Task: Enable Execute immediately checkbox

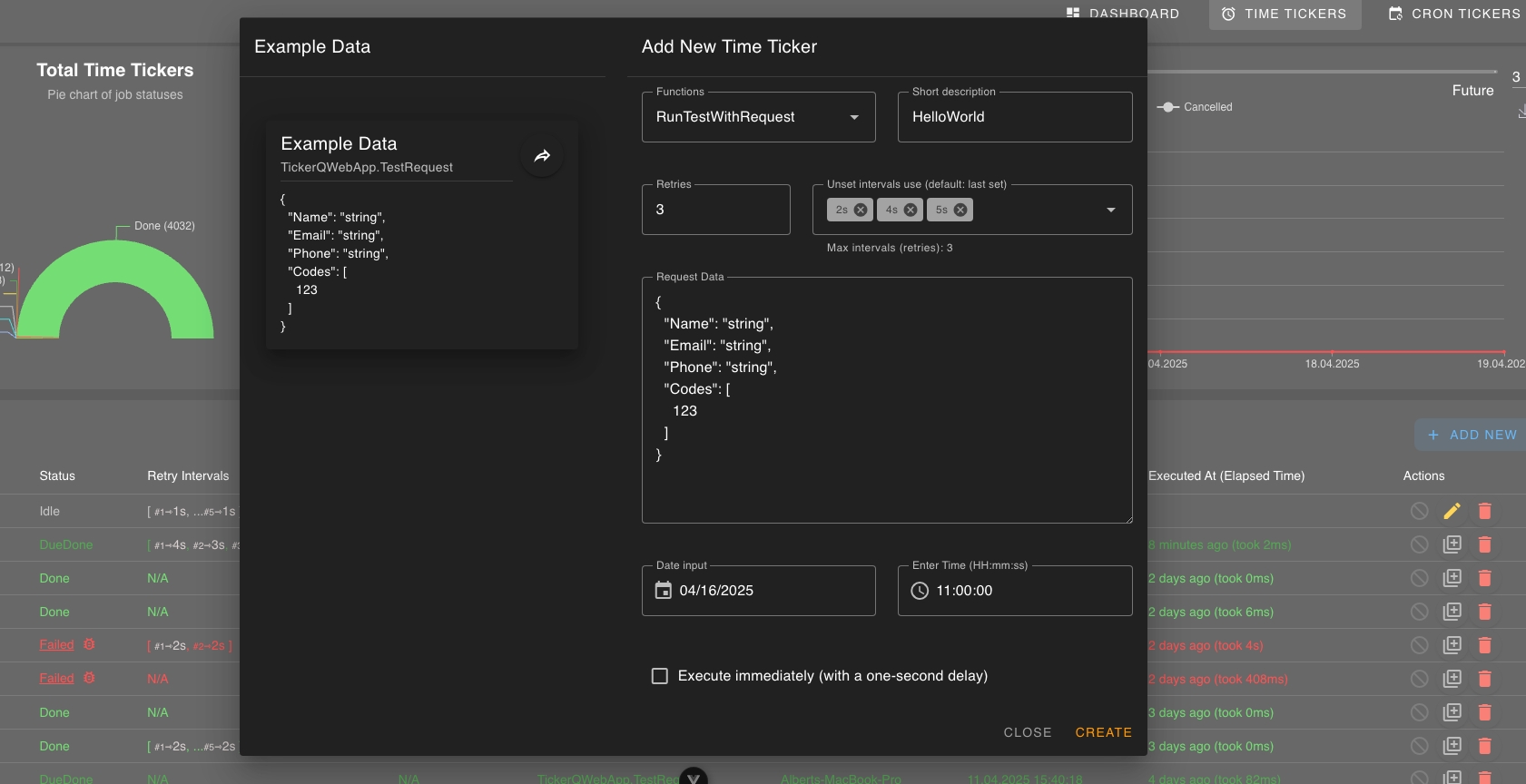Action: pyautogui.click(x=660, y=676)
